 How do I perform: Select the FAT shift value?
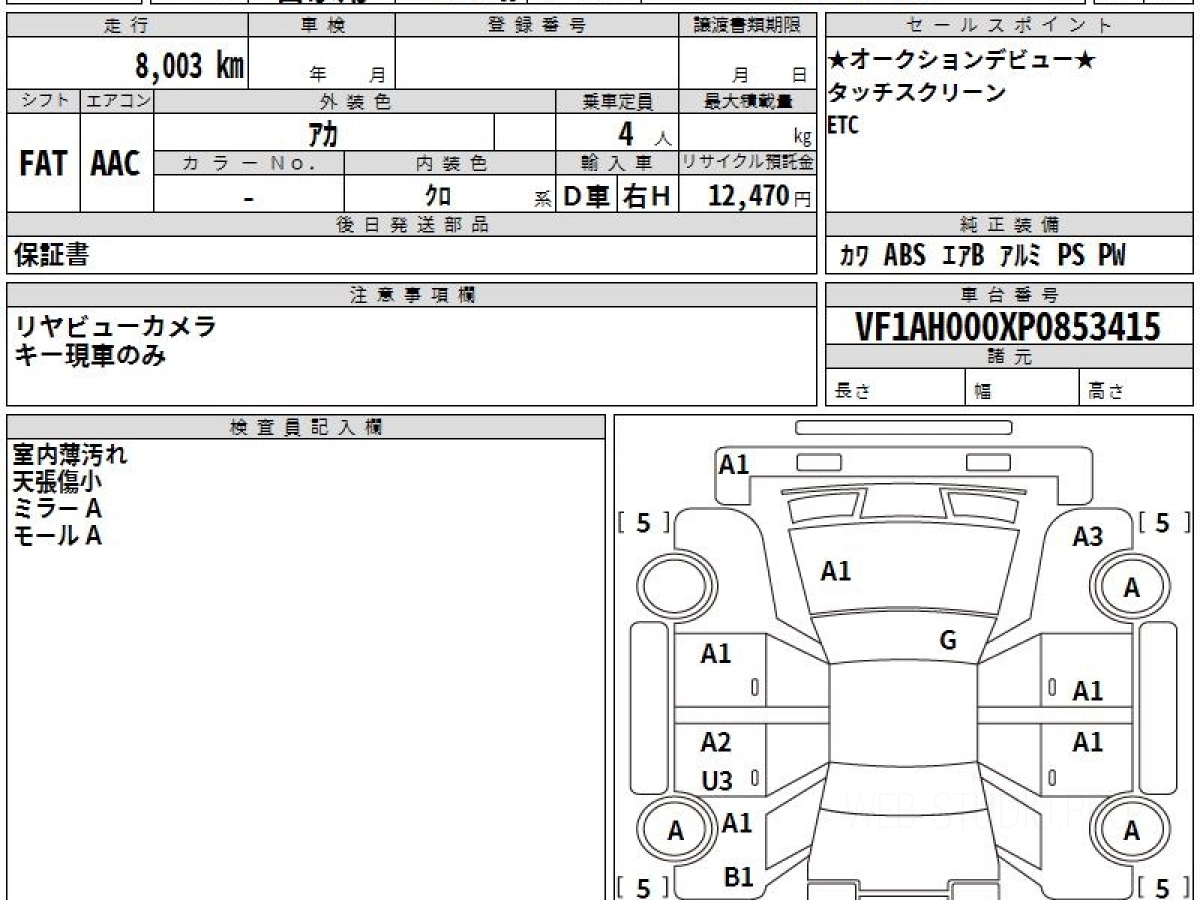coord(43,164)
